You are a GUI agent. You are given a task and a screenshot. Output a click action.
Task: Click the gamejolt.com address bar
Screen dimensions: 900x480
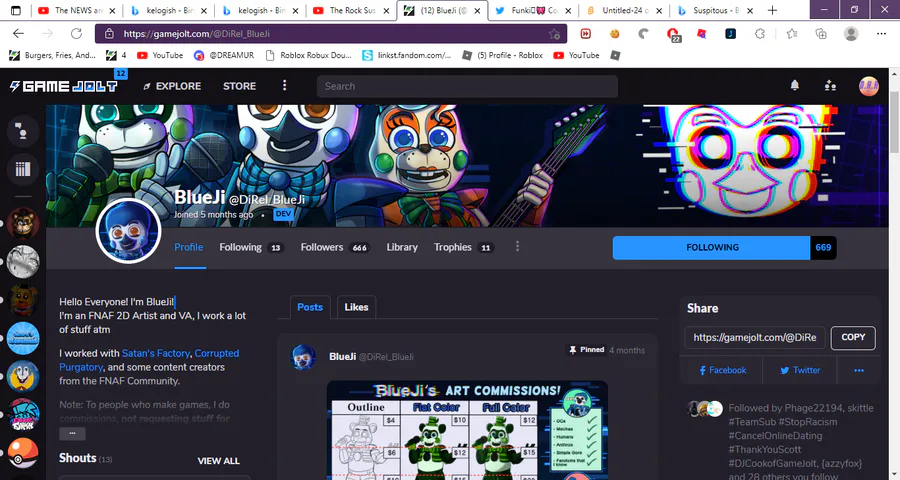tap(331, 34)
